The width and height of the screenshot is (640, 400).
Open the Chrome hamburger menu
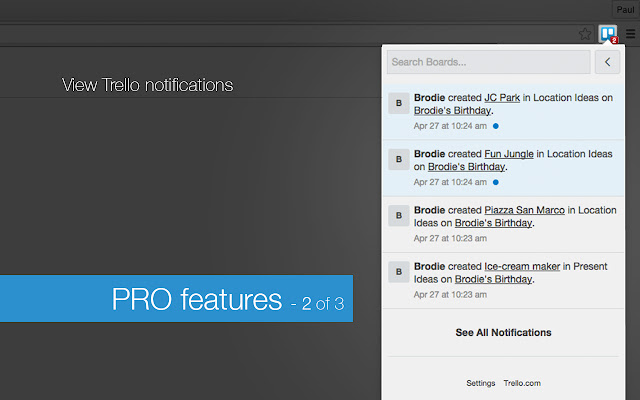click(x=630, y=34)
